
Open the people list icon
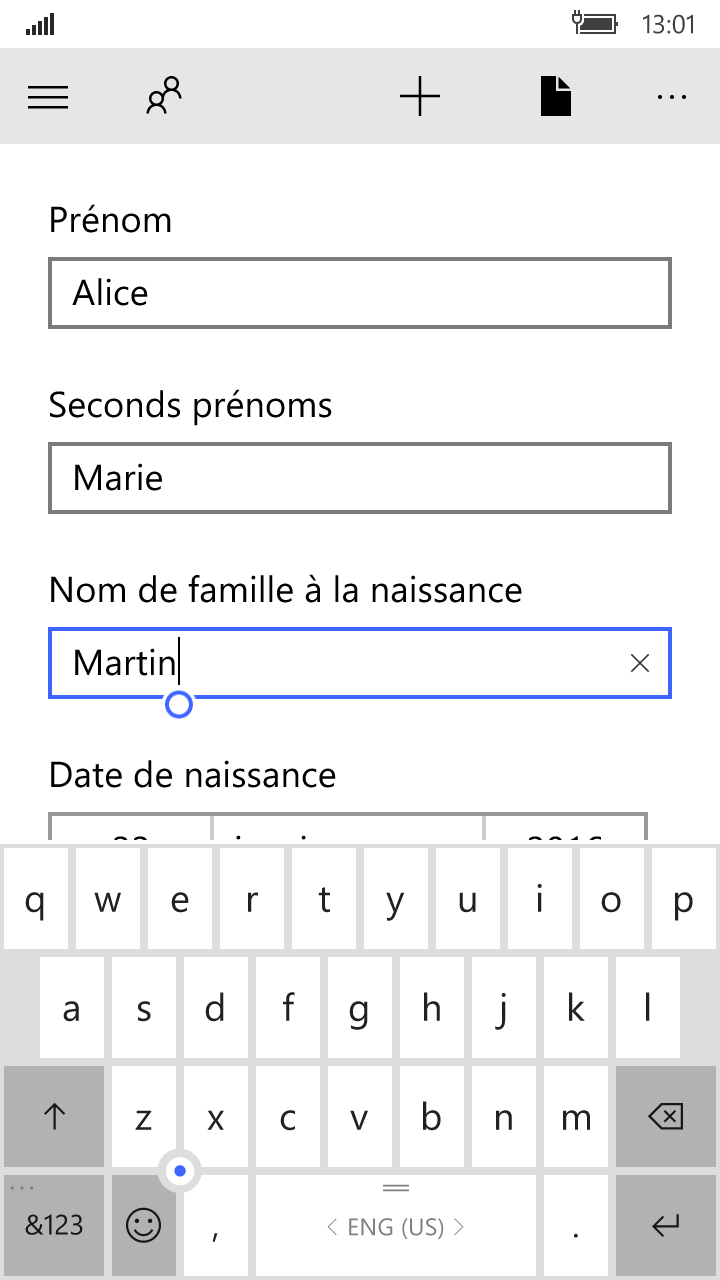(x=164, y=97)
